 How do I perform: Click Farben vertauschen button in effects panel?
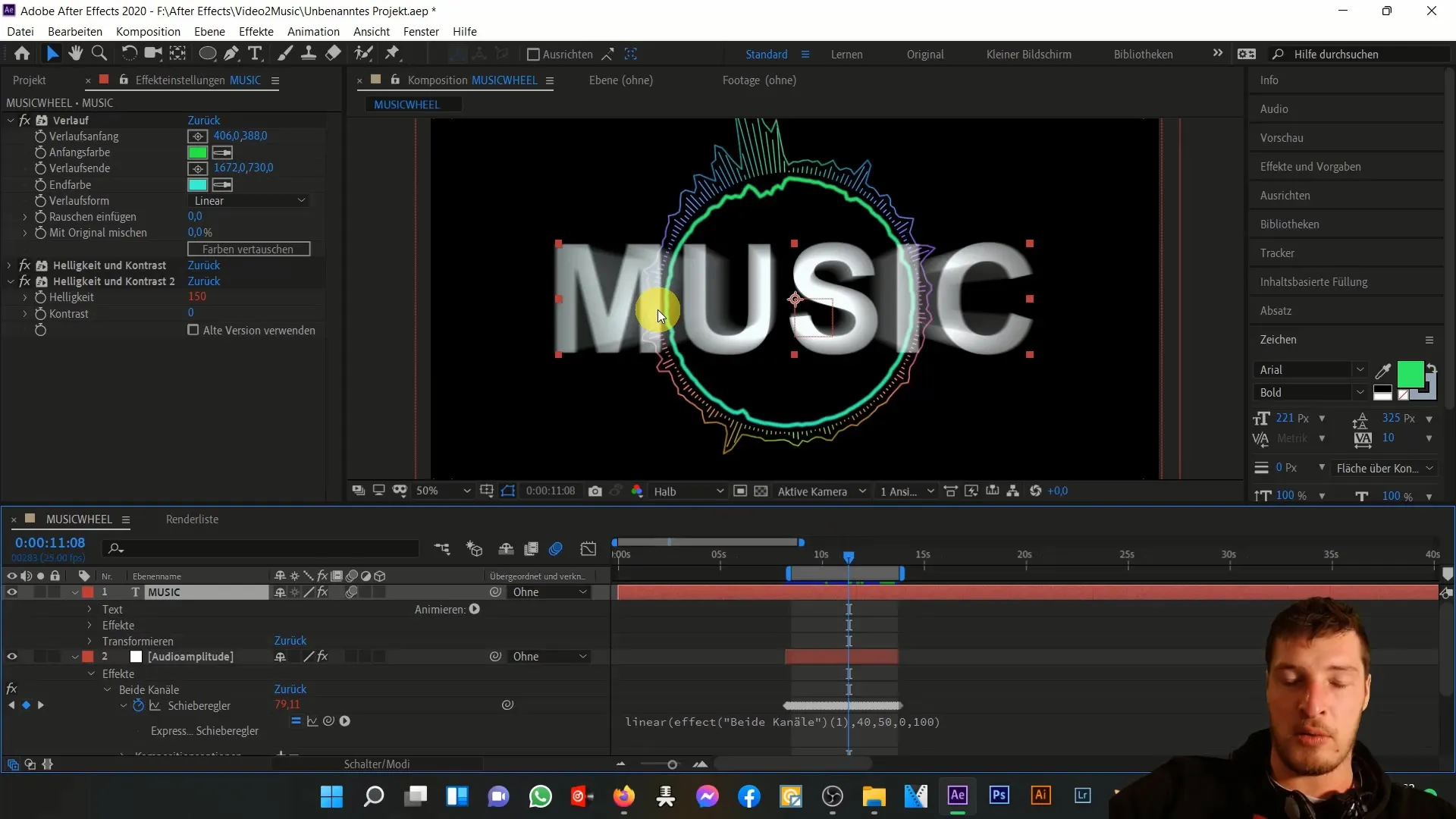[247, 248]
